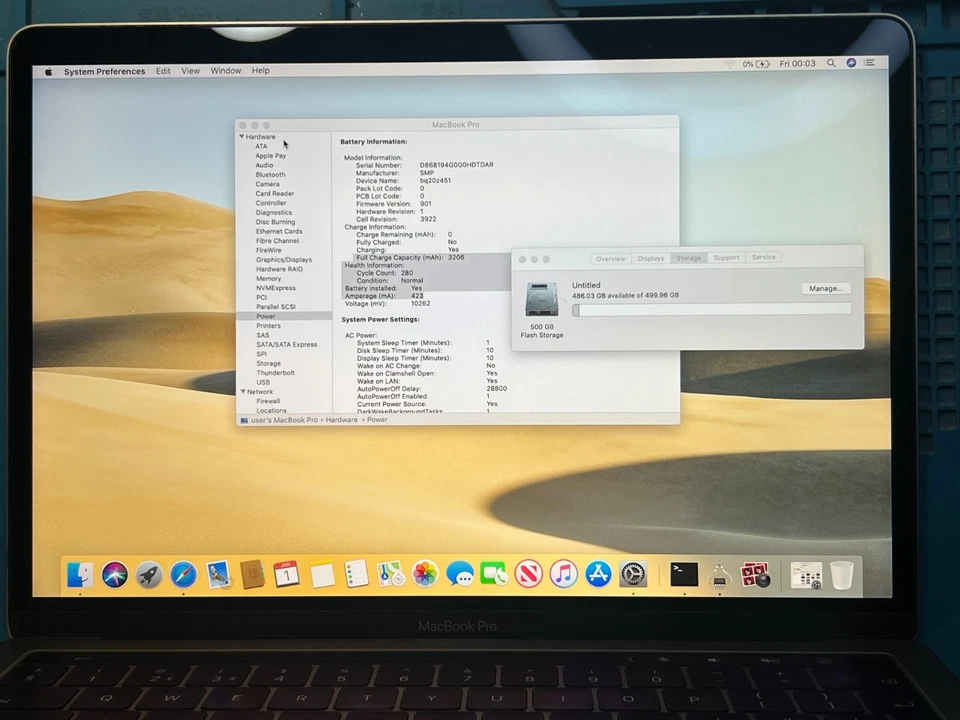Switch to Overview tab
This screenshot has height=720, width=960.
click(x=610, y=258)
